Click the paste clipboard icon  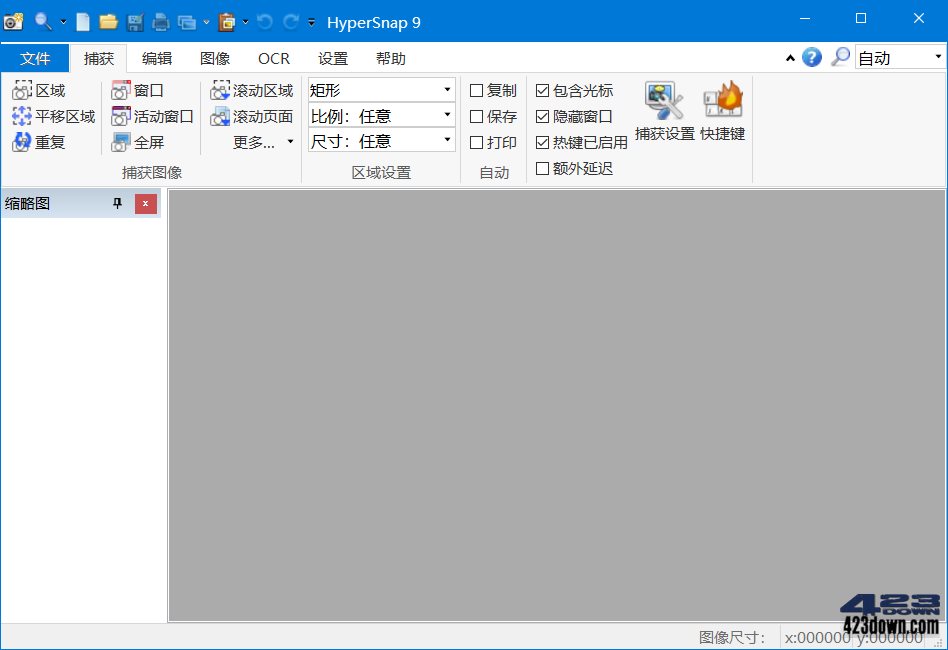[x=227, y=22]
